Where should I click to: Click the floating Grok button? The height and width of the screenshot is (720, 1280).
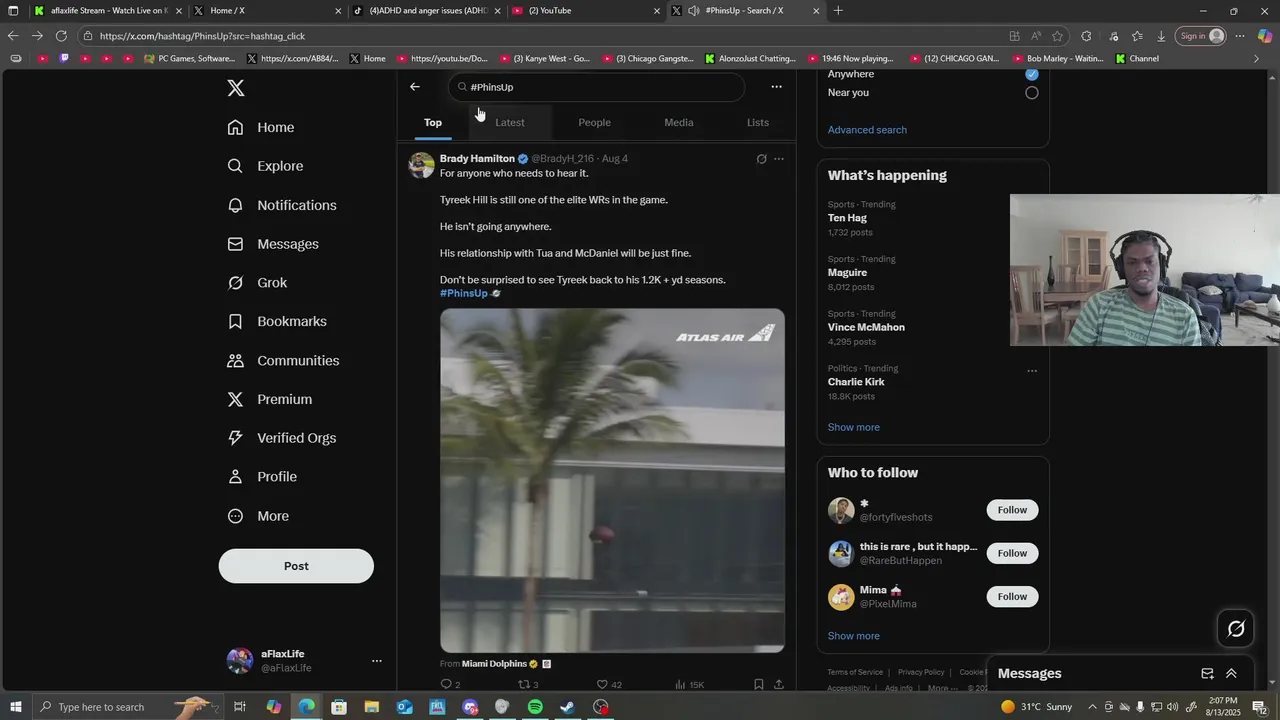click(x=1236, y=629)
